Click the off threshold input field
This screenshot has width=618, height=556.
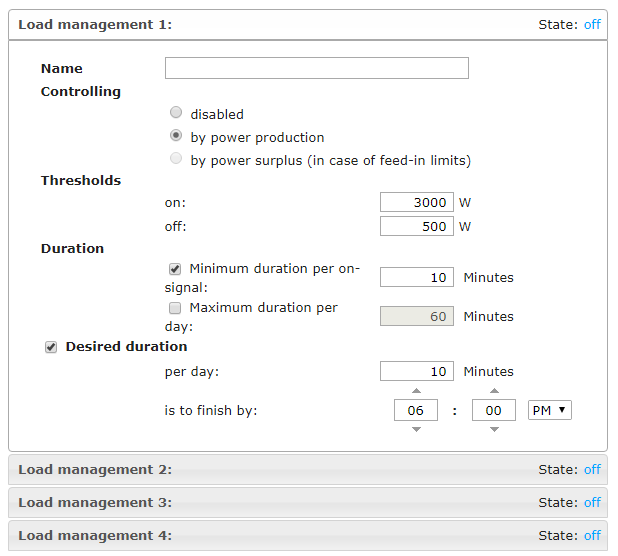417,226
